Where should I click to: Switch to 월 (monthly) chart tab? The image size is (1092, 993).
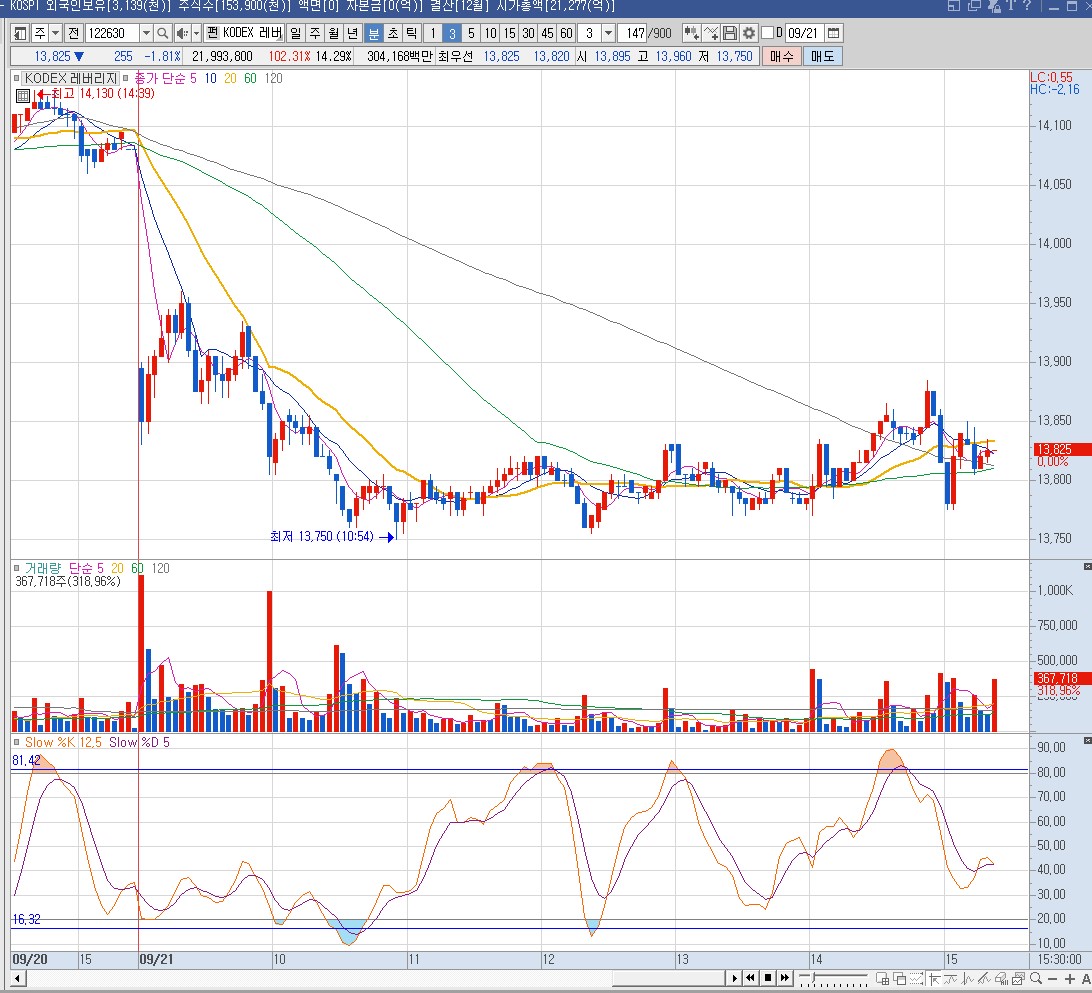(x=334, y=33)
